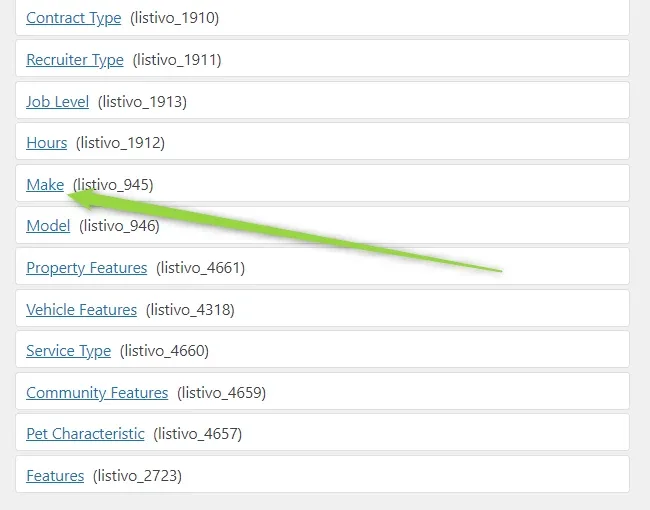Open the Model taxonomy link
Screen dimensions: 650x510
pos(48,226)
